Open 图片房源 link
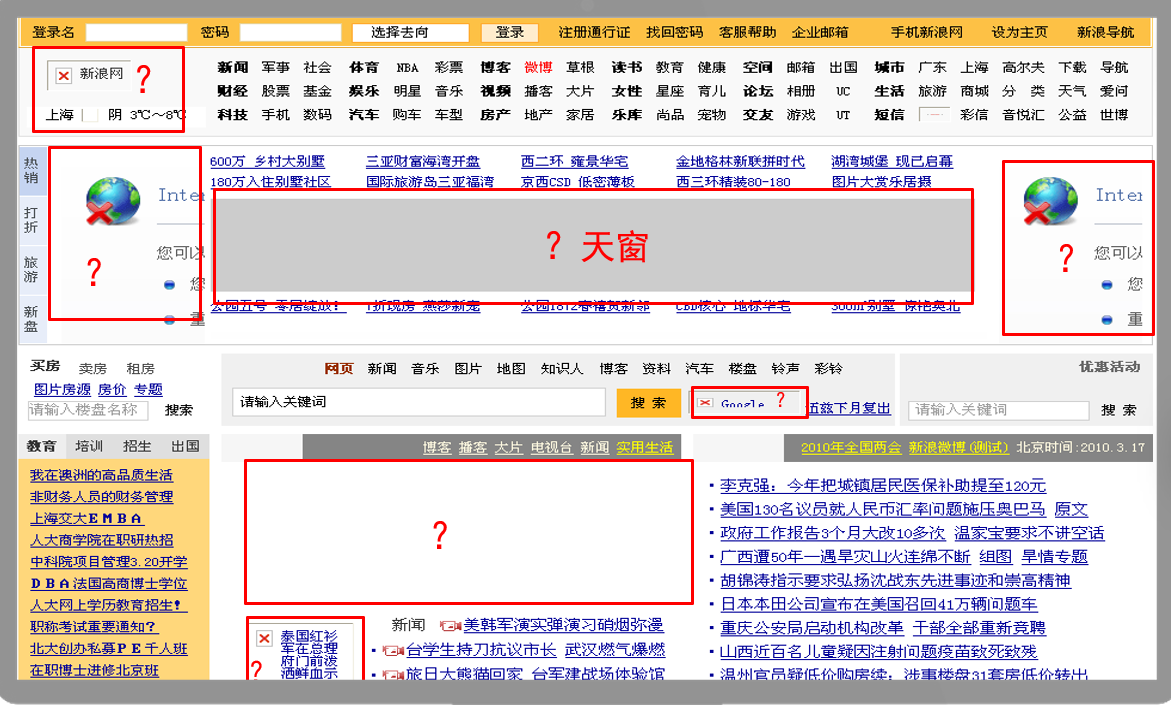Screen dimensions: 1171x705 [x=62, y=390]
